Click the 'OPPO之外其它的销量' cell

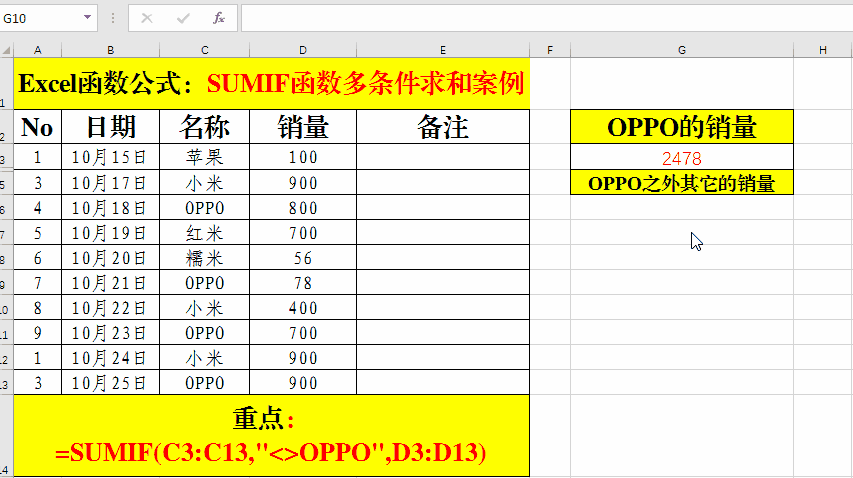pos(682,183)
